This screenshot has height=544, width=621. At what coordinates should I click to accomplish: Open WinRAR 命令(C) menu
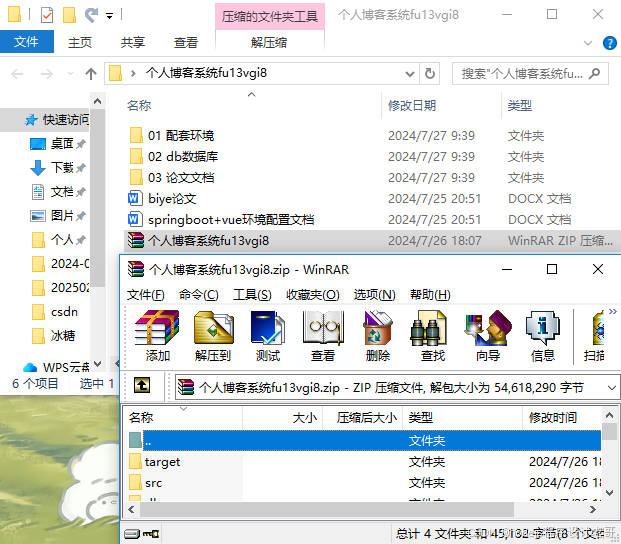point(199,295)
